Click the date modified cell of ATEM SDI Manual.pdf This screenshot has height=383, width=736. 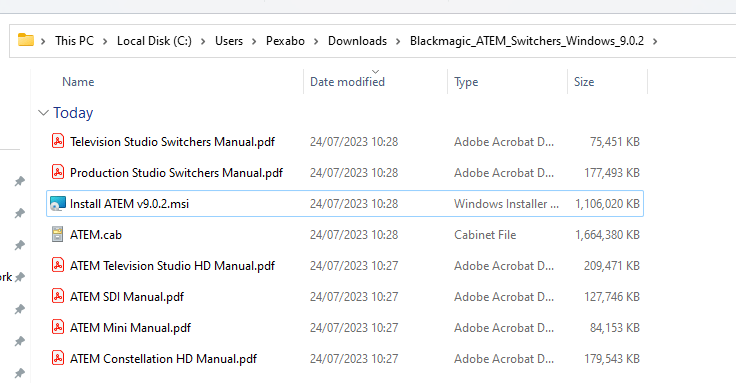click(x=354, y=297)
